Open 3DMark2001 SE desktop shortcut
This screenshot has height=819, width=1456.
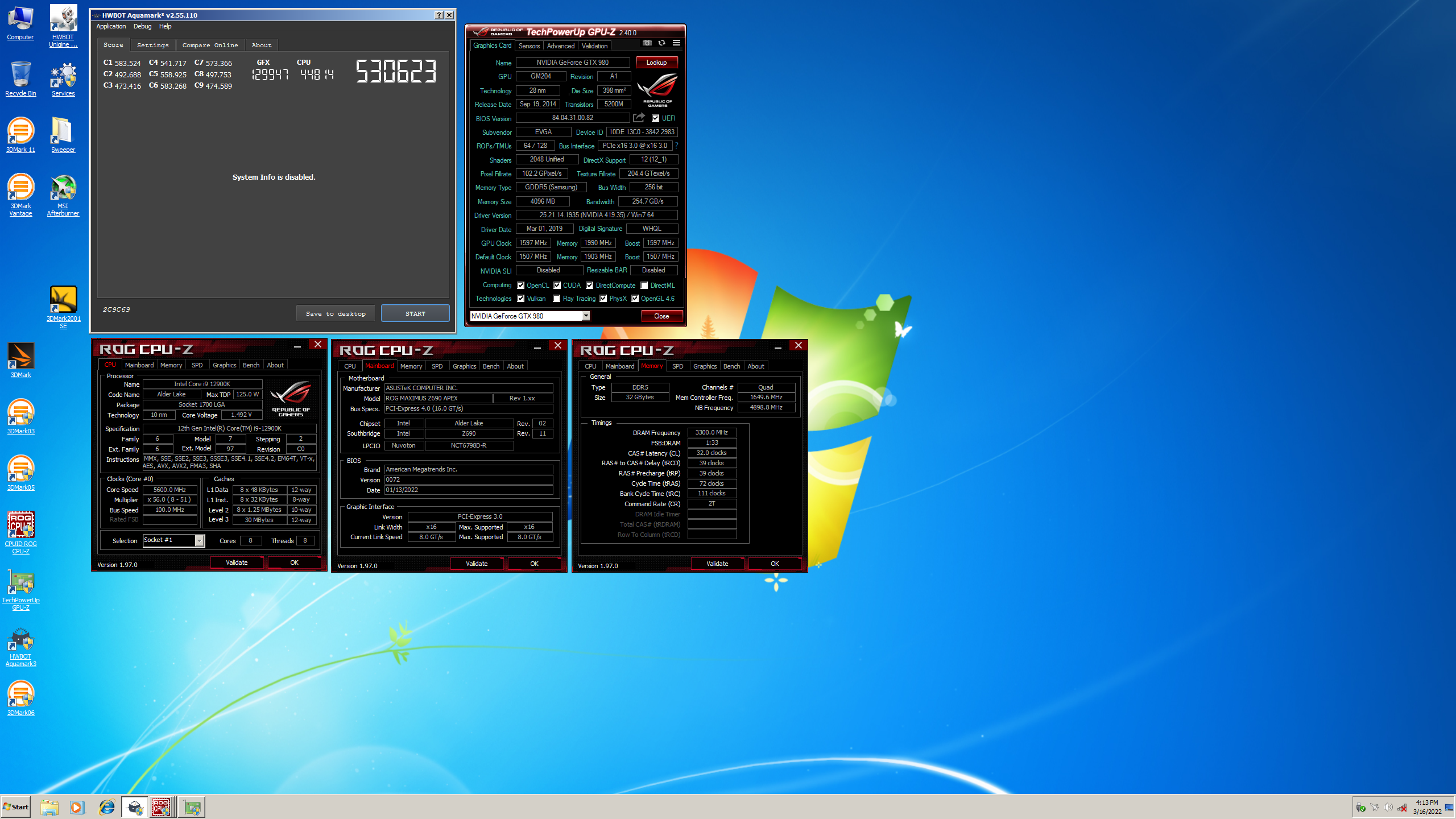(63, 307)
